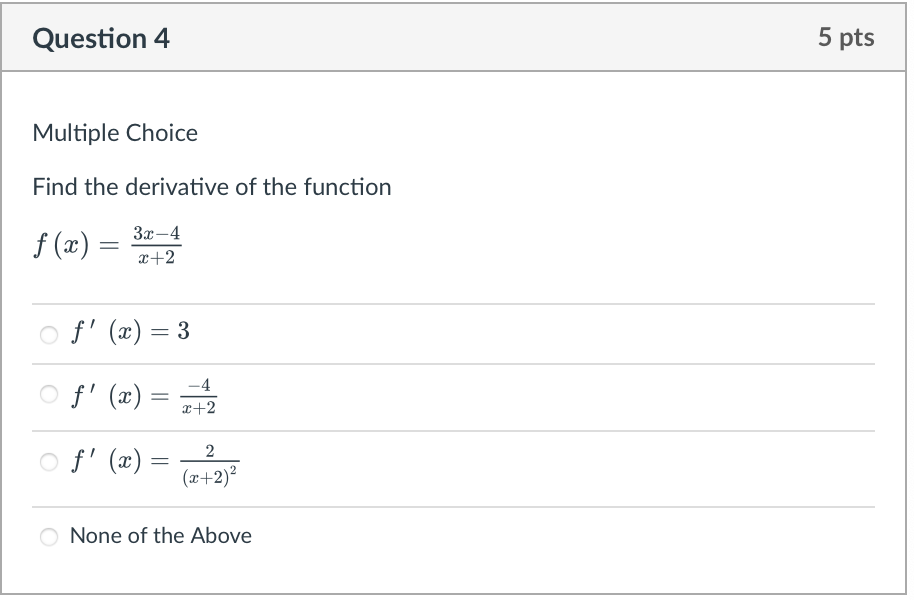Screen dimensions: 914x600
Task: Click the word Above in the last option
Action: 222,536
